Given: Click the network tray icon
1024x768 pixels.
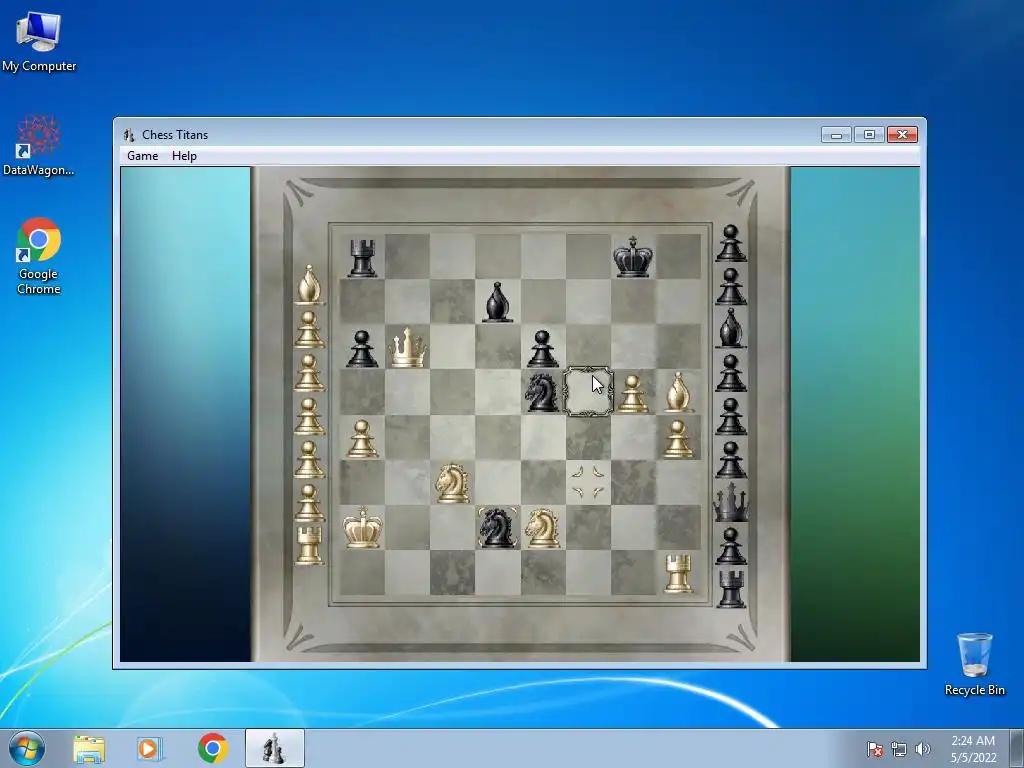Looking at the screenshot, I should (899, 749).
